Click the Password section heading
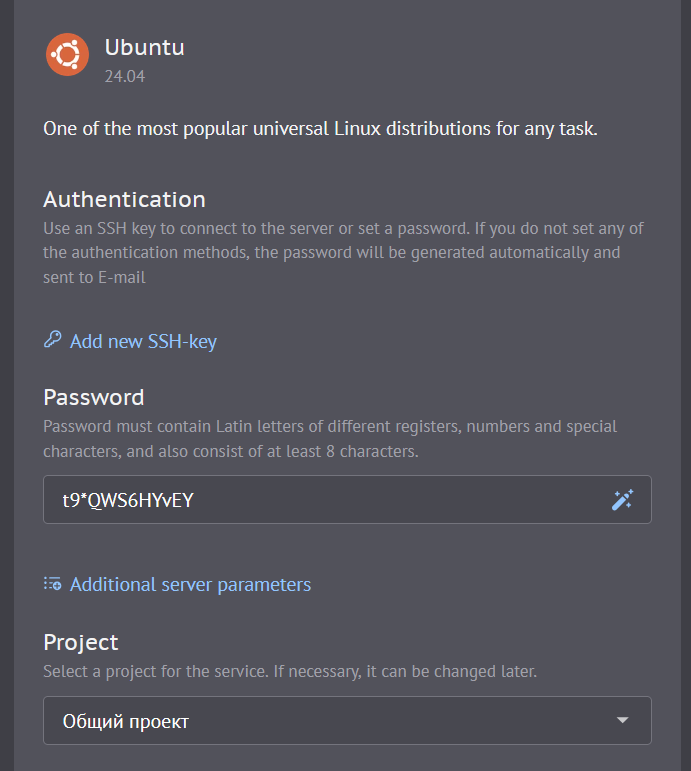This screenshot has width=691, height=771. [x=94, y=397]
